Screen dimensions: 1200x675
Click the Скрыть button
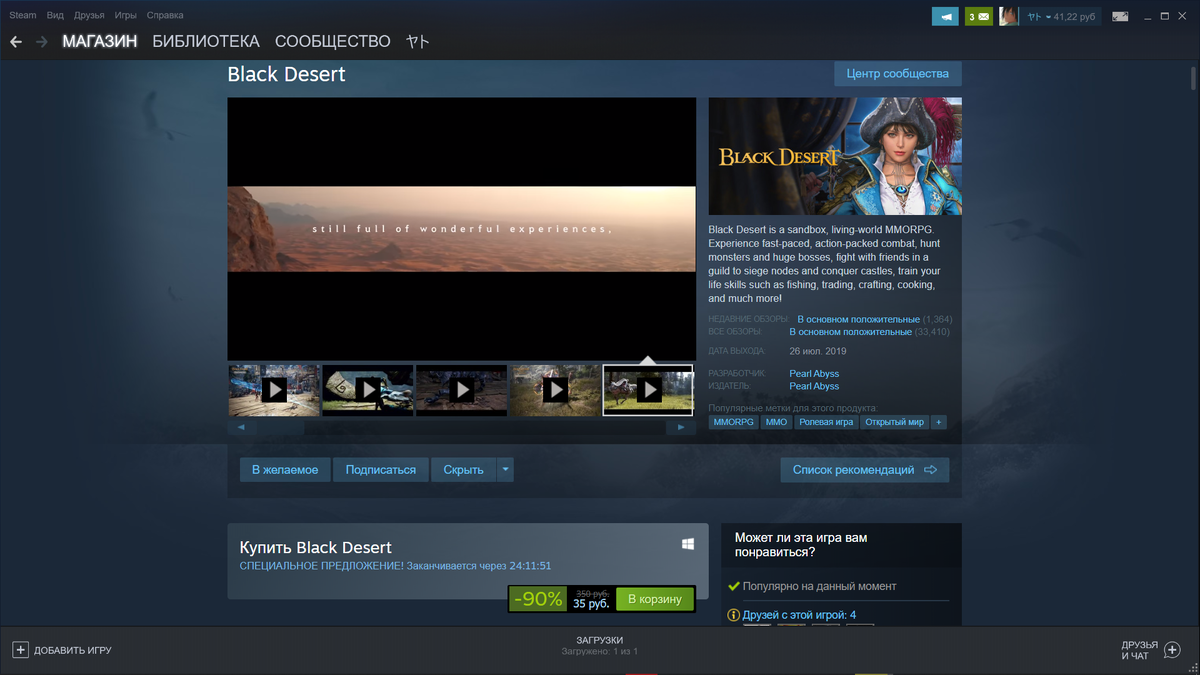click(464, 470)
